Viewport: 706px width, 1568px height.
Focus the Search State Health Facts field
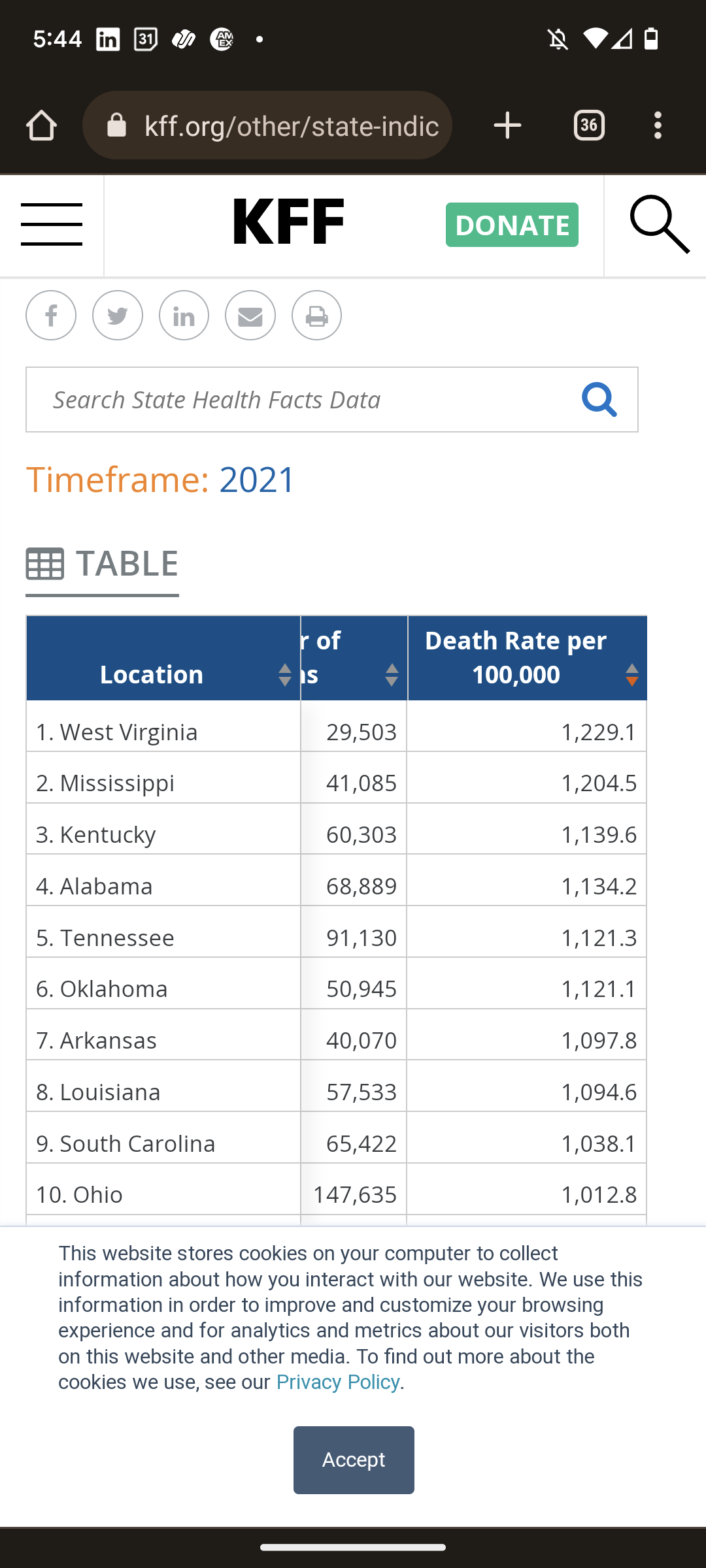(x=301, y=400)
